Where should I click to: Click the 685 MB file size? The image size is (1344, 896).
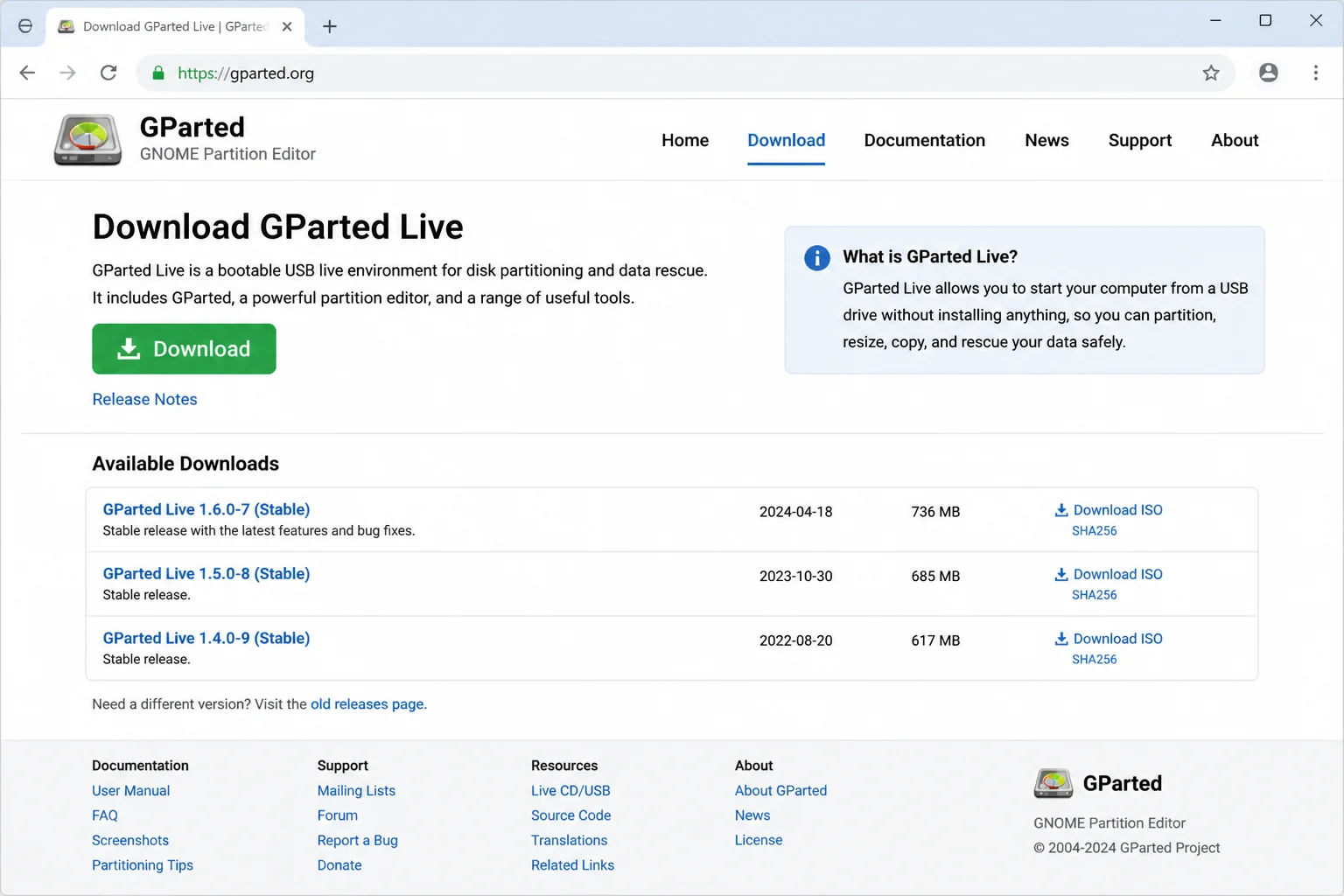935,577
